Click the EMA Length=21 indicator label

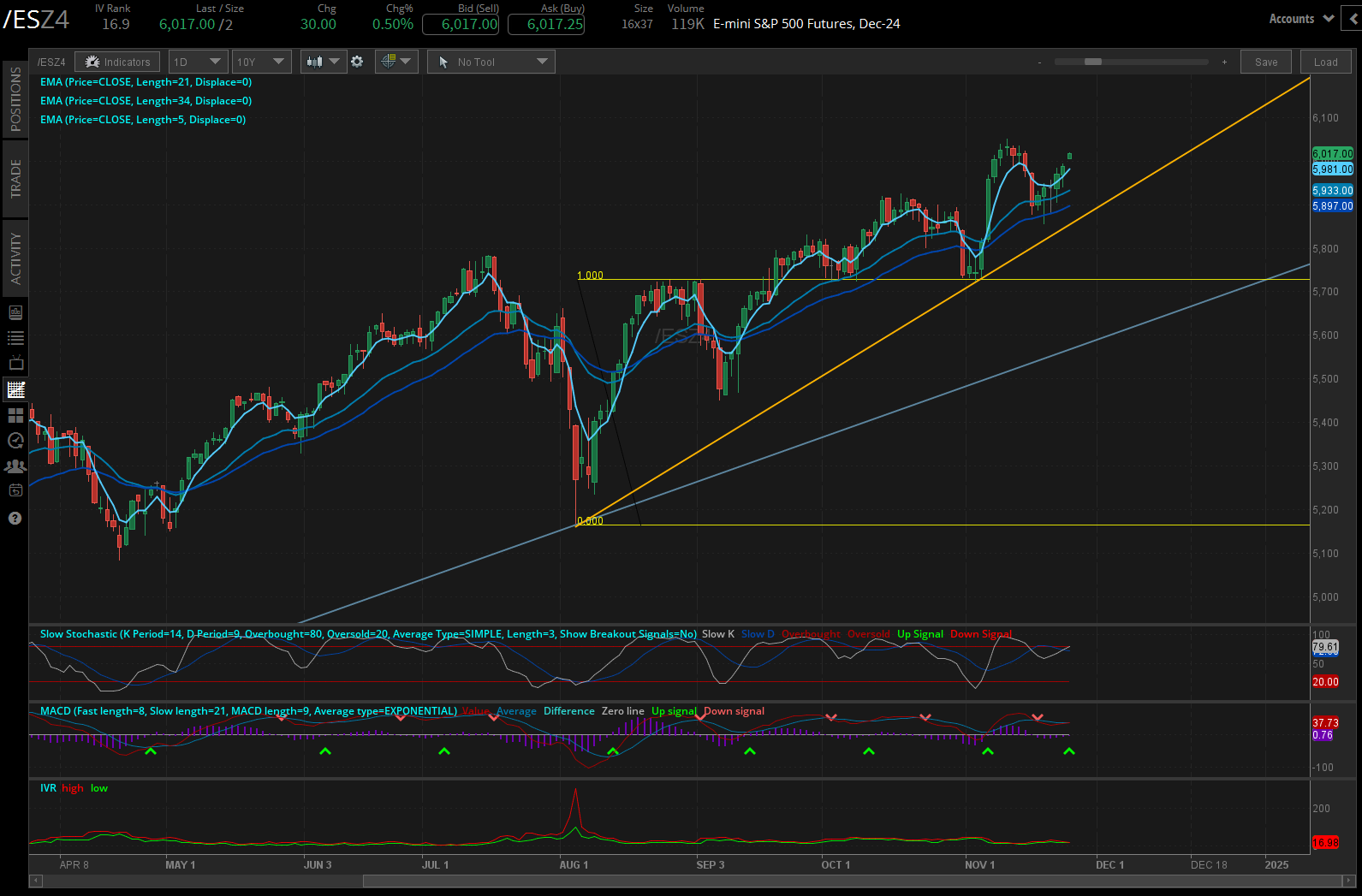[x=146, y=82]
